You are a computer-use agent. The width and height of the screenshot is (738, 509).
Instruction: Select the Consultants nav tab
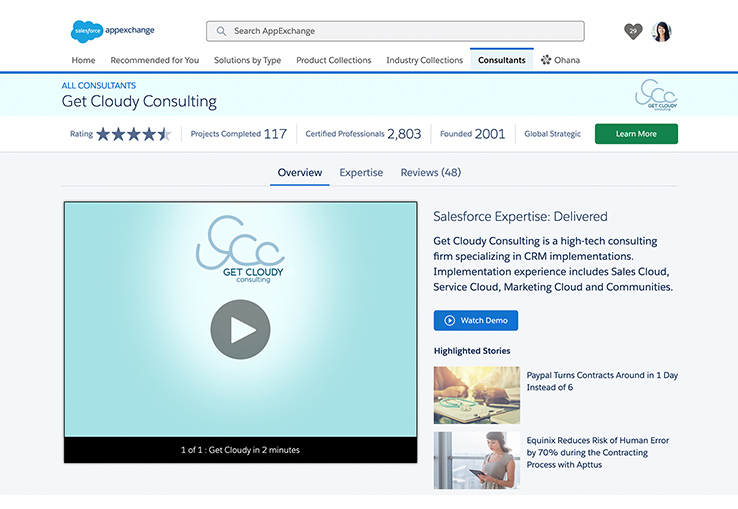click(502, 60)
